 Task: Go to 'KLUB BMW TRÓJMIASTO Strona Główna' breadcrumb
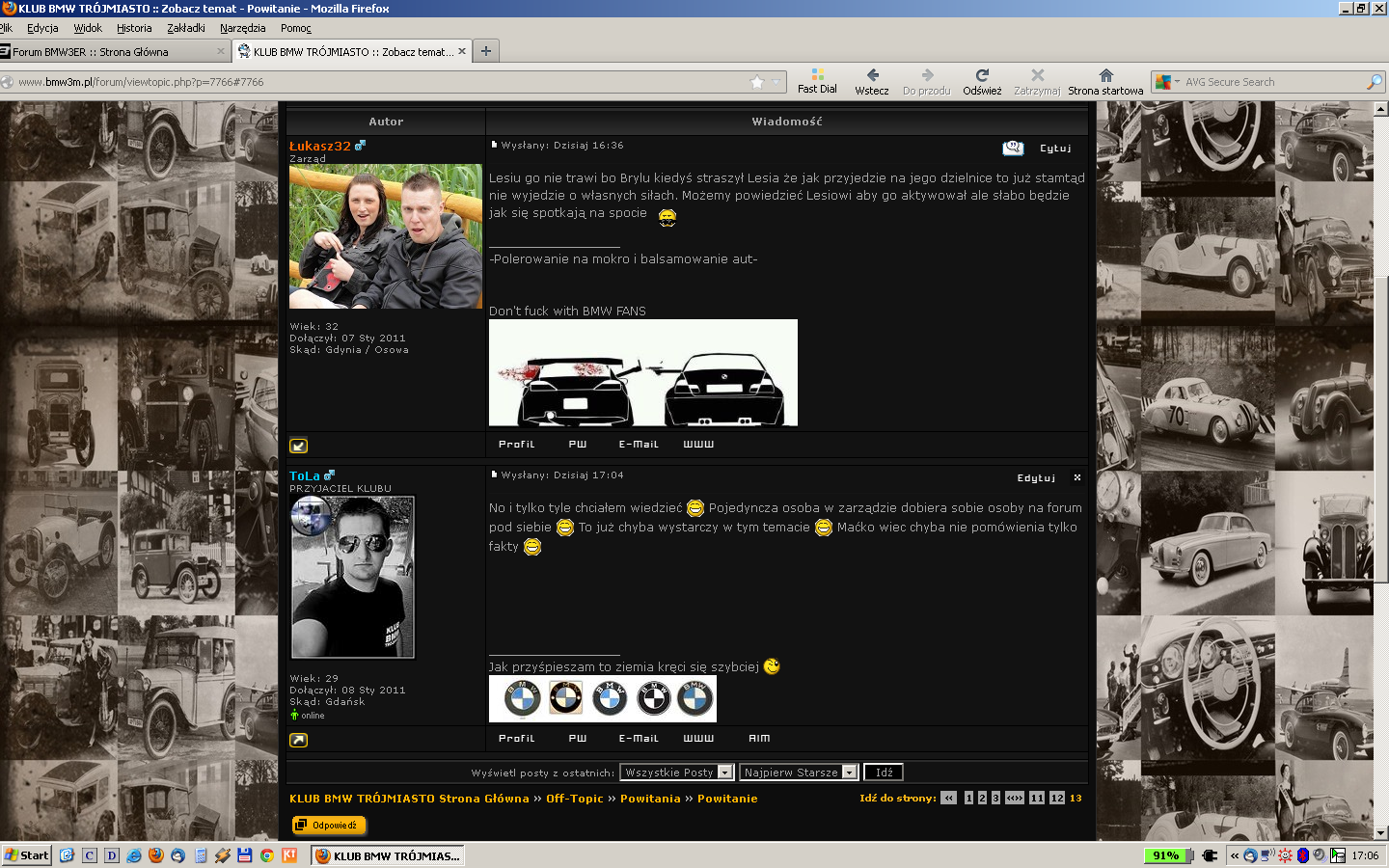click(x=409, y=799)
